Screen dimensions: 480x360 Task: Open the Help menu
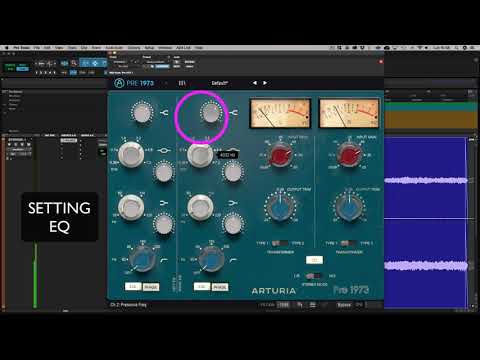coord(199,48)
